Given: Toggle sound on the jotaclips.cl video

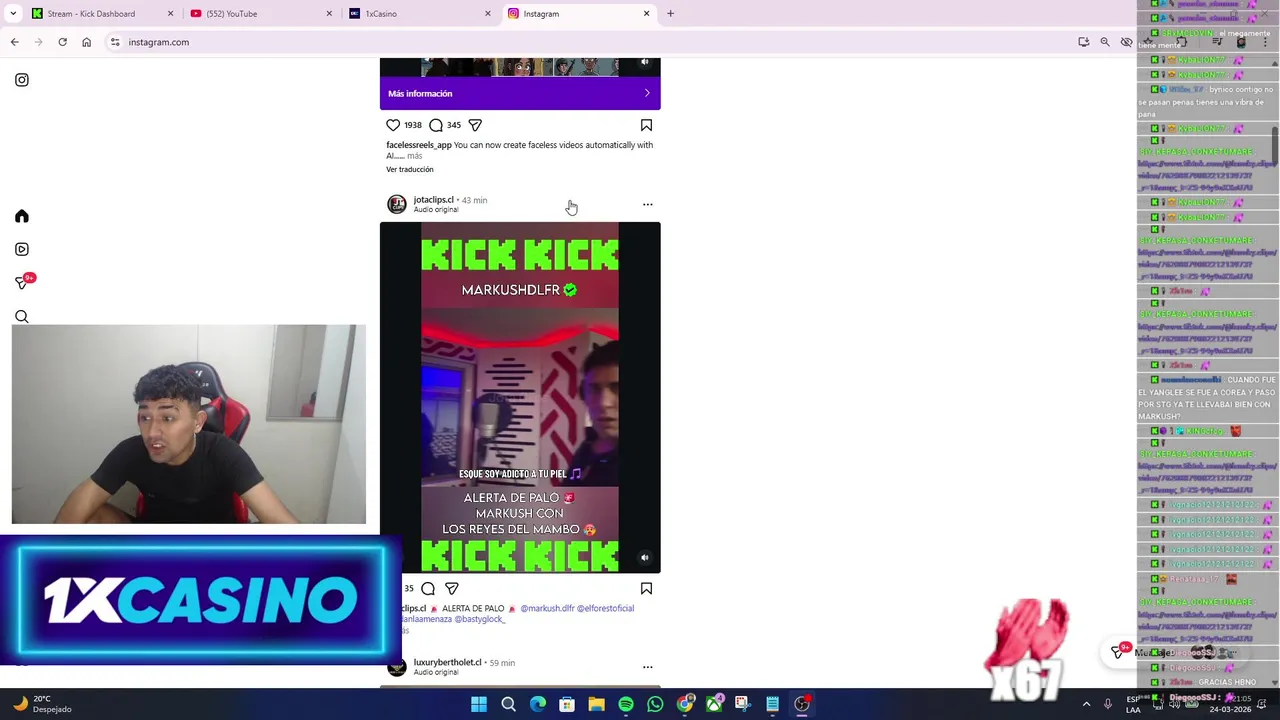Looking at the screenshot, I should [x=645, y=558].
